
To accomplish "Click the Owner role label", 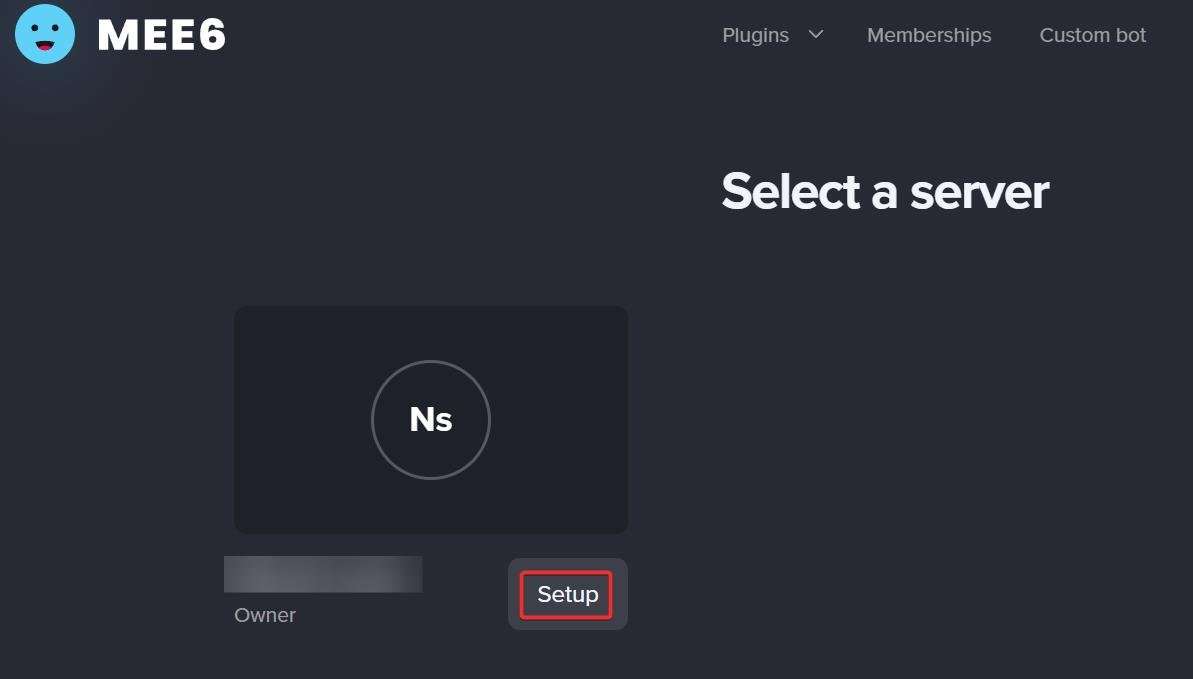I will pos(265,615).
